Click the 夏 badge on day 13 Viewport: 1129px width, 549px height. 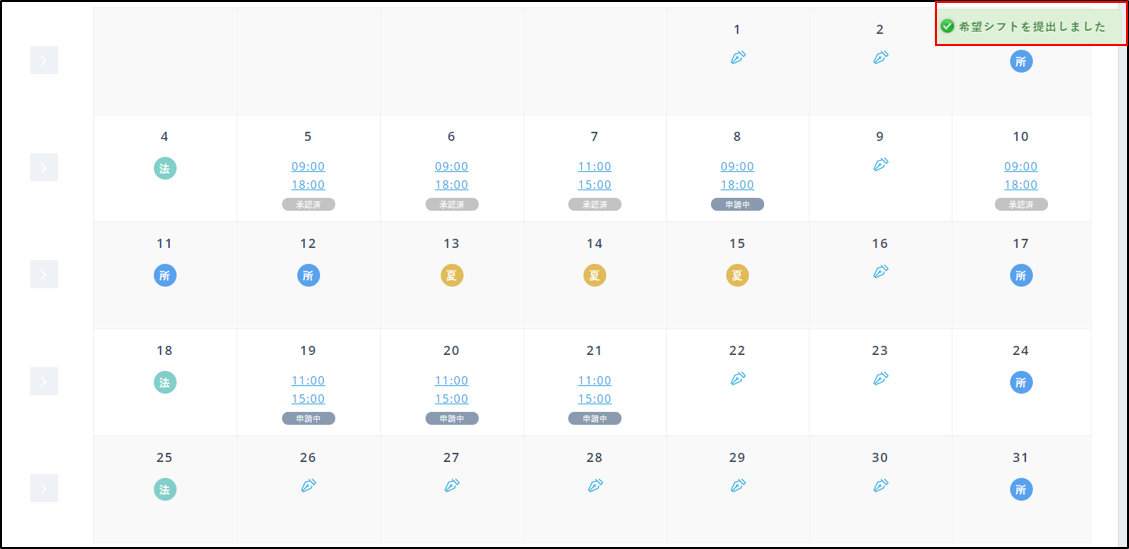(x=452, y=275)
